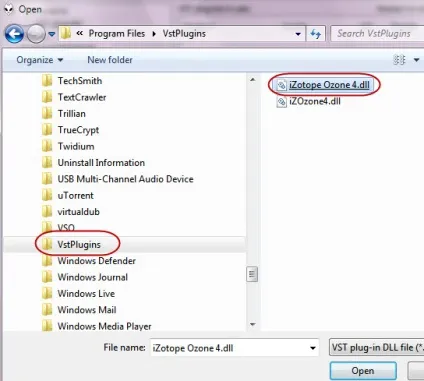Select the VSO folder

[66, 228]
